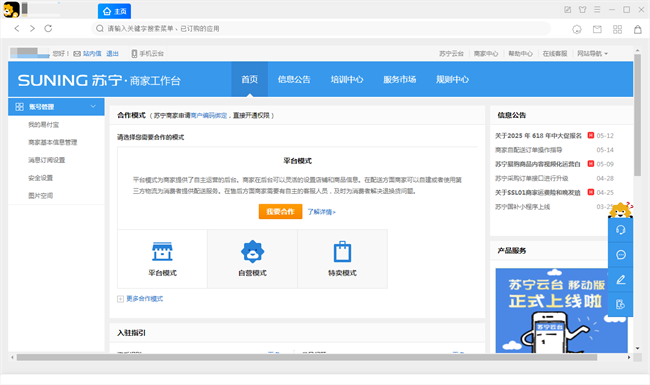Open 图片空间 in sidebar
This screenshot has width=650, height=385.
pyautogui.click(x=41, y=196)
